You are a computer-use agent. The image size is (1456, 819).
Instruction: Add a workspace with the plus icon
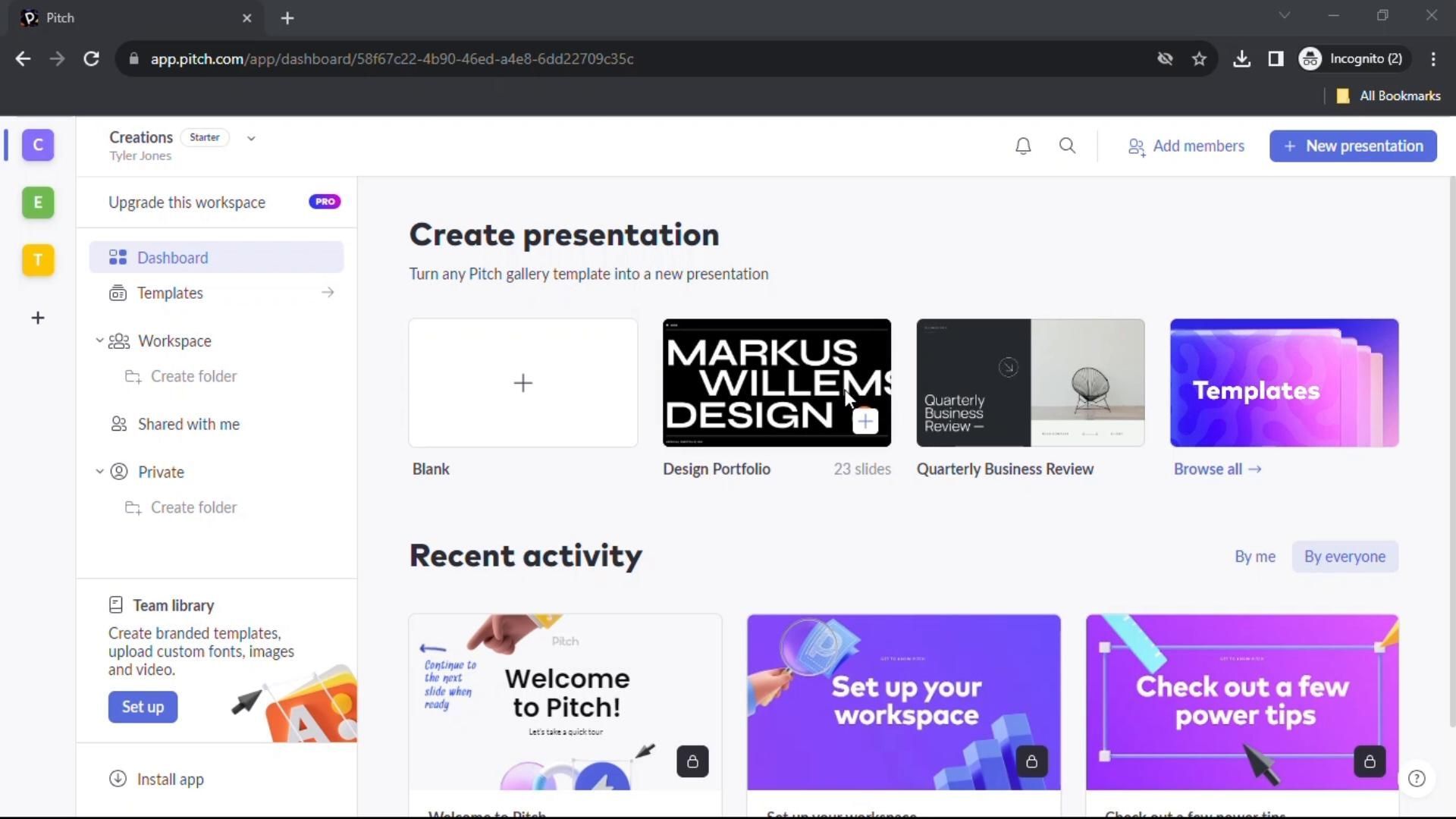click(38, 318)
